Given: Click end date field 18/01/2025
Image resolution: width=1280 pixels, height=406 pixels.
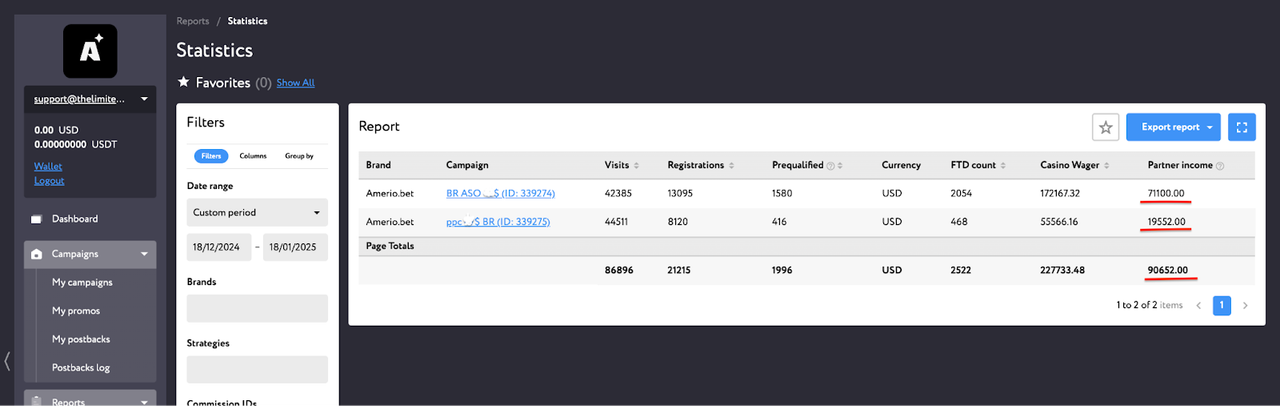Looking at the screenshot, I should (x=295, y=247).
